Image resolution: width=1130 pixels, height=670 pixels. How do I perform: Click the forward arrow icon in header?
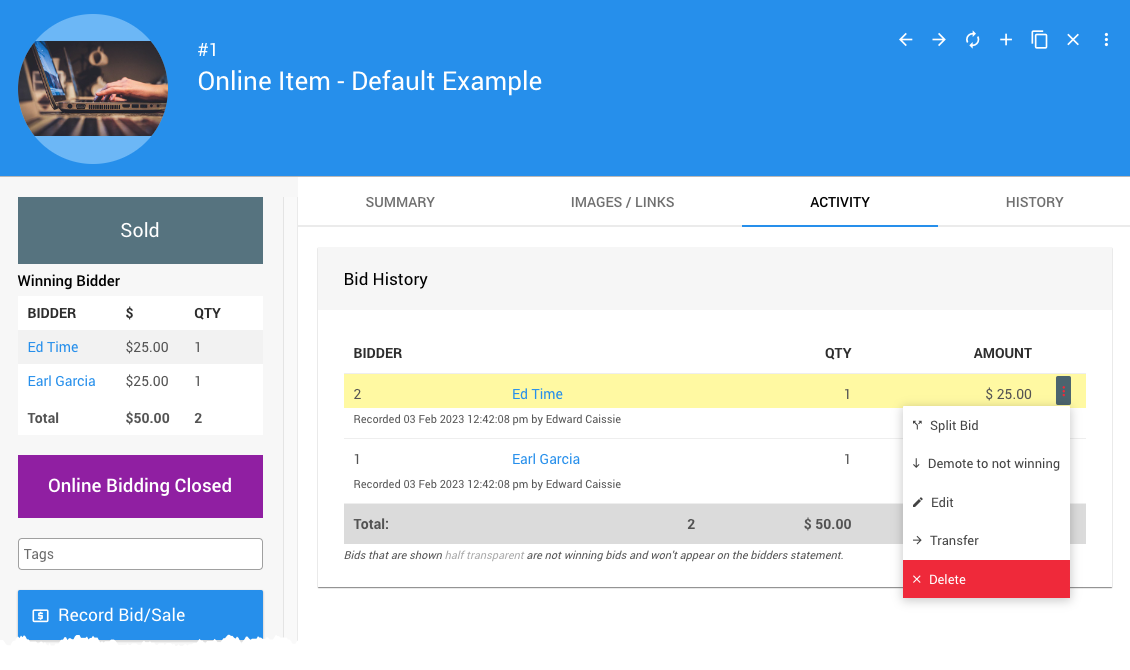[x=939, y=40]
